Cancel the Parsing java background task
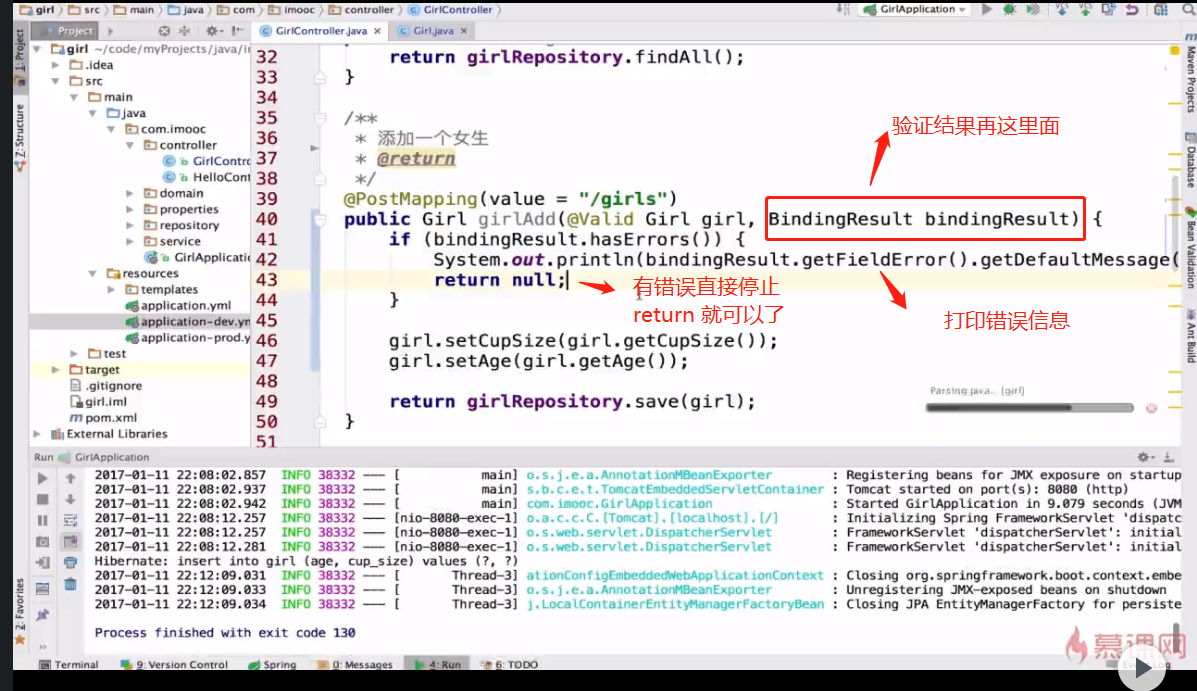The image size is (1197, 691). (x=1151, y=408)
